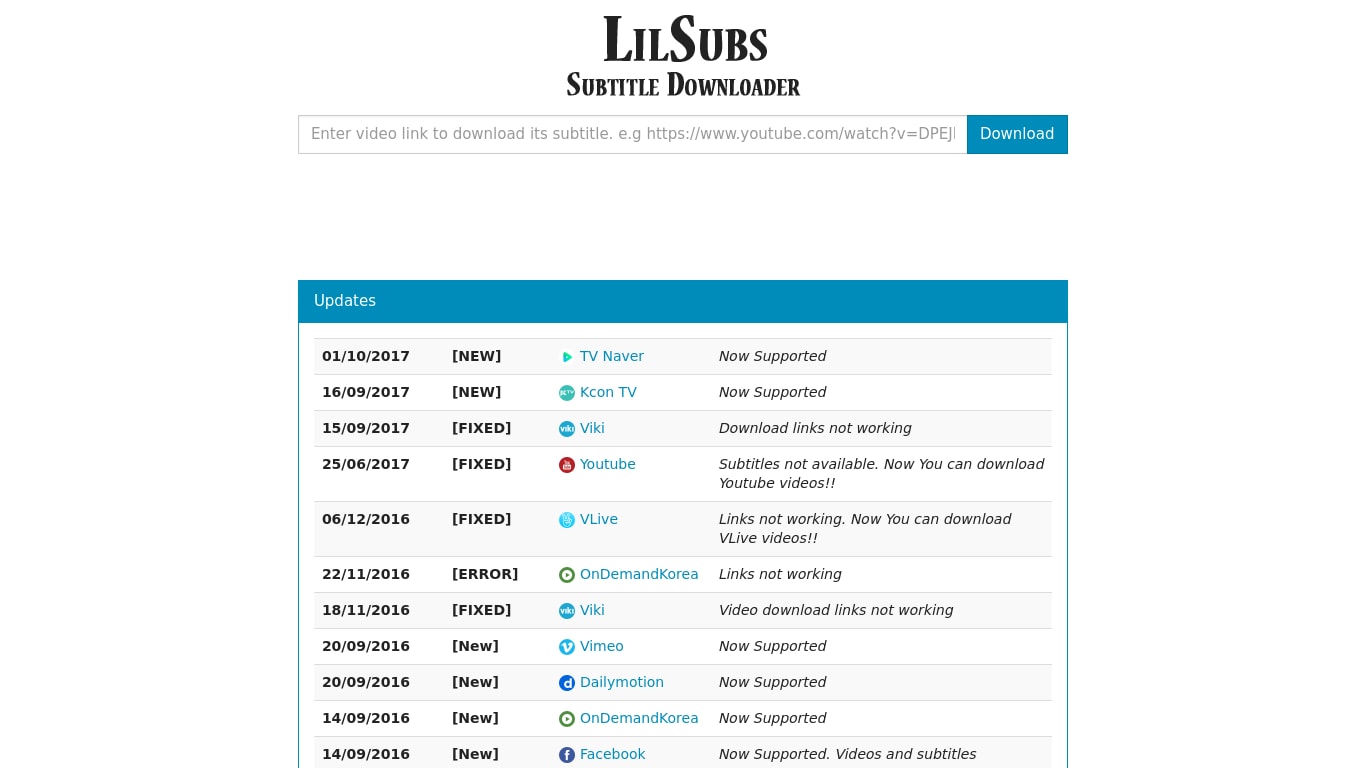
Task: Open the TV Naver link
Action: [x=611, y=356]
